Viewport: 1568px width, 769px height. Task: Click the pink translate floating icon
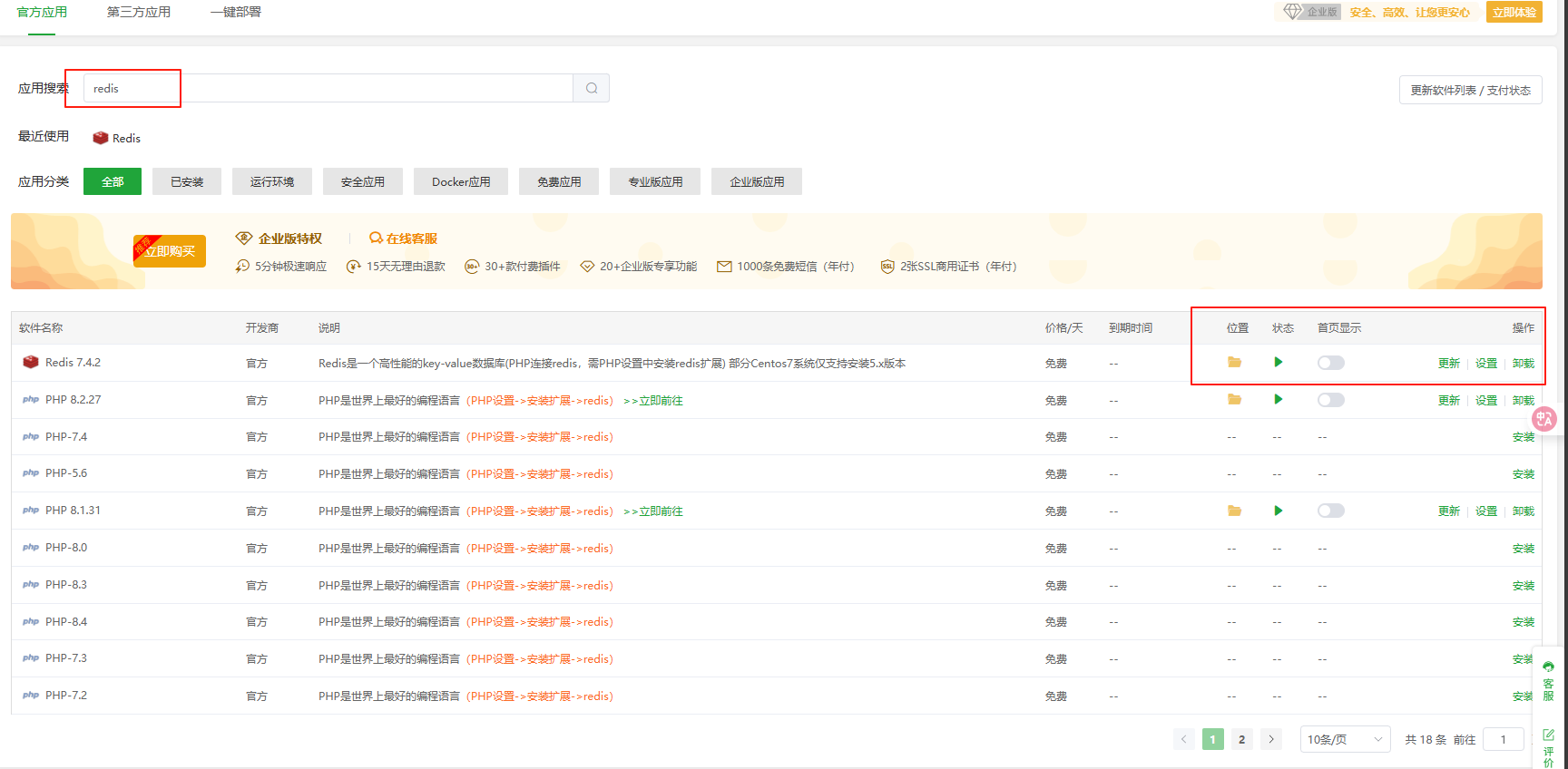point(1543,418)
